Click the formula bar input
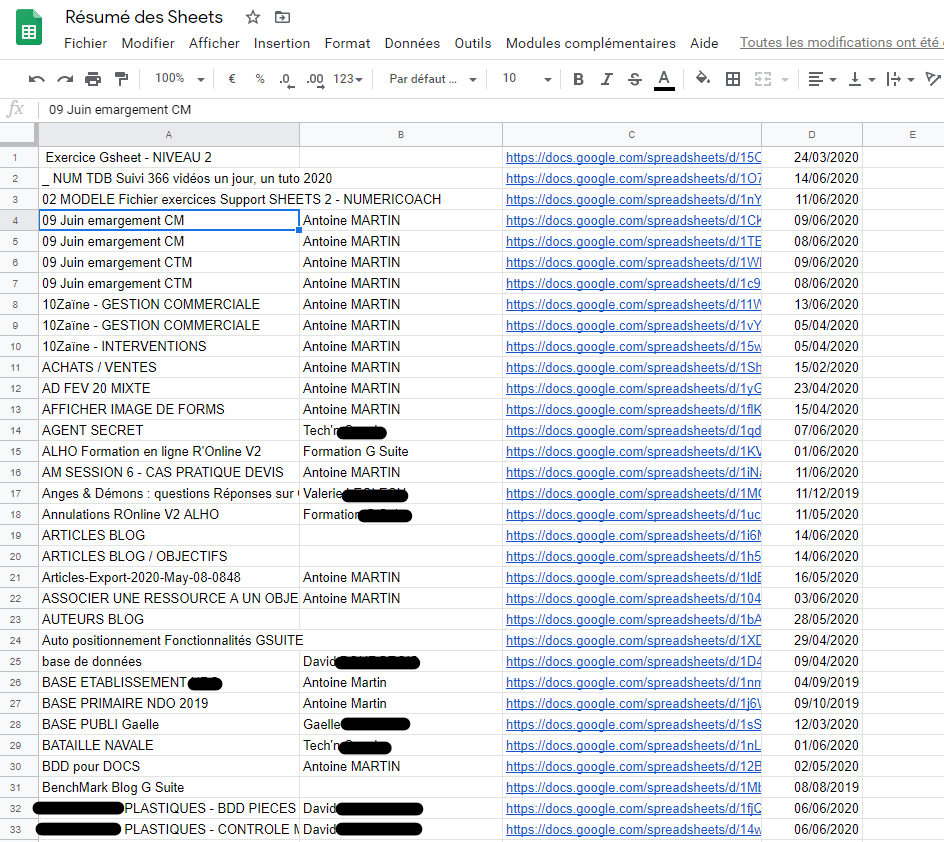 (491, 110)
